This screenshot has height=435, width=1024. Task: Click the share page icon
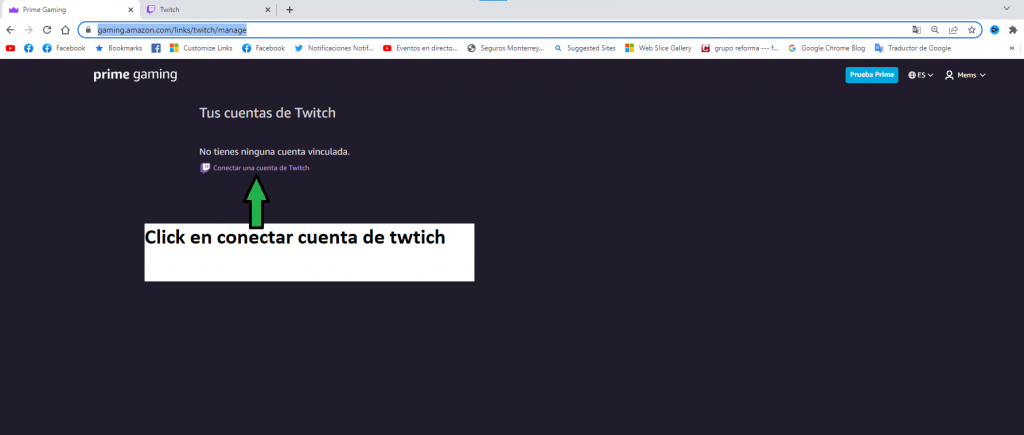click(953, 30)
